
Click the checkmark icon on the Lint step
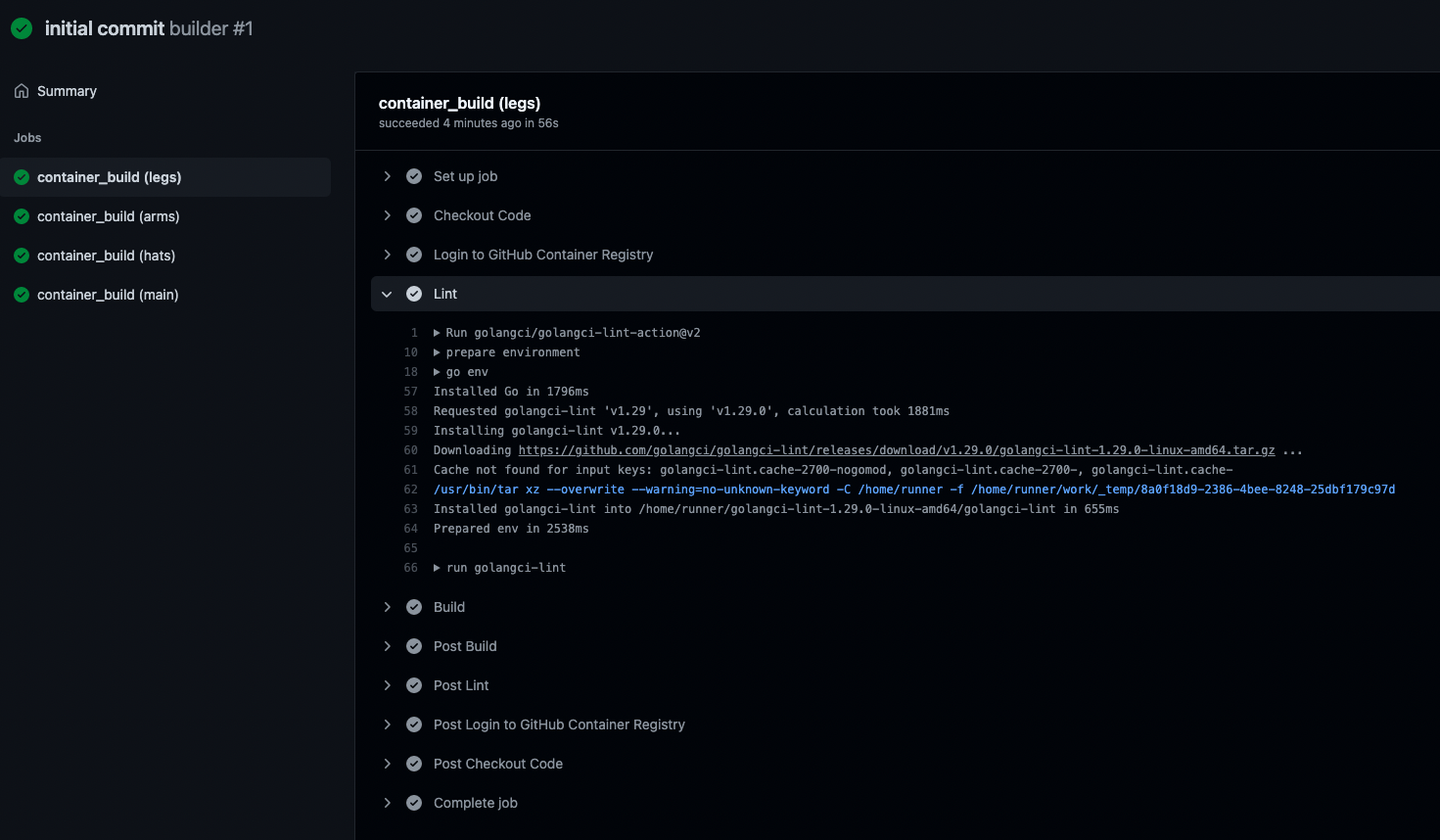[414, 294]
